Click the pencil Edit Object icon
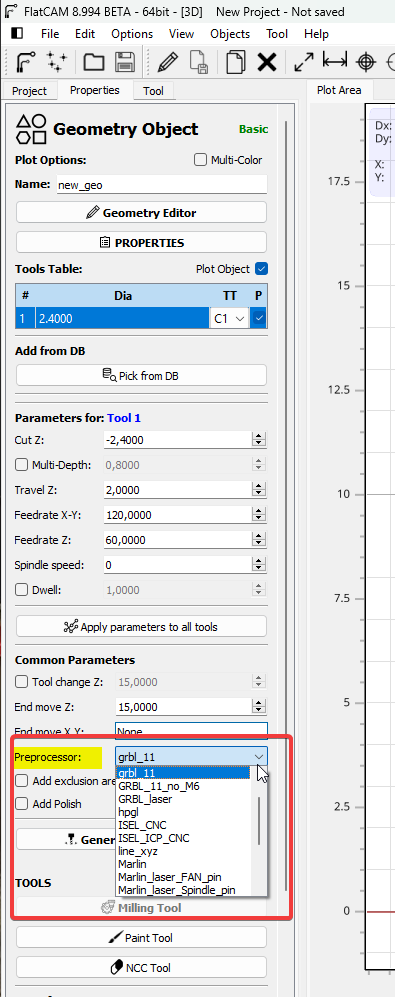The width and height of the screenshot is (395, 997). click(x=168, y=62)
